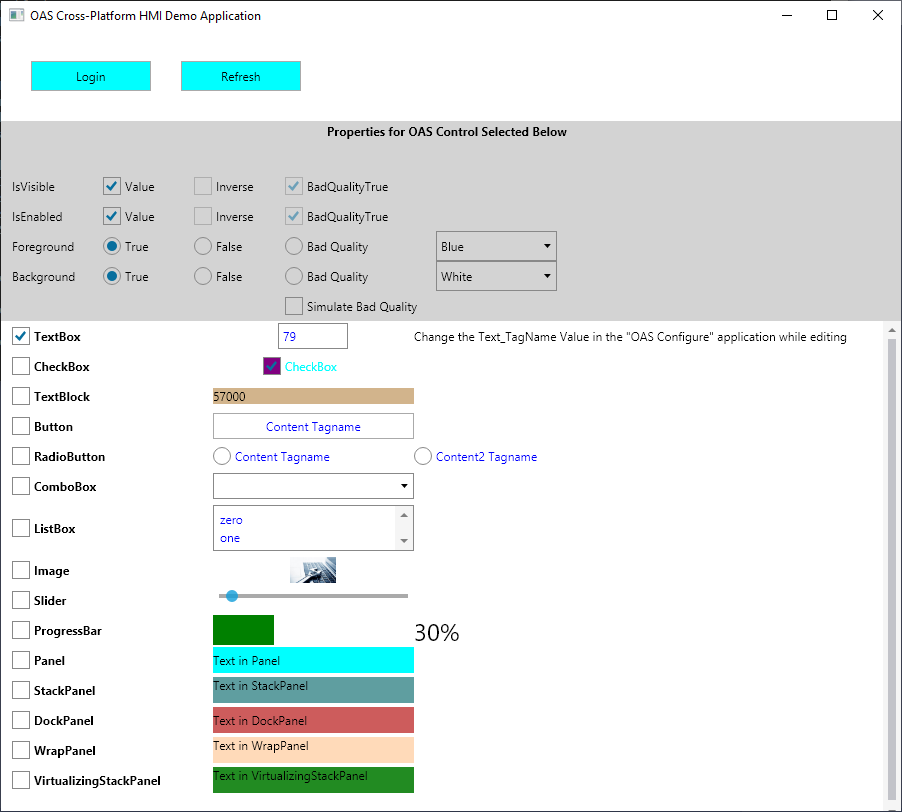Click the list box scroll down arrow
The height and width of the screenshot is (812, 902).
pos(404,541)
